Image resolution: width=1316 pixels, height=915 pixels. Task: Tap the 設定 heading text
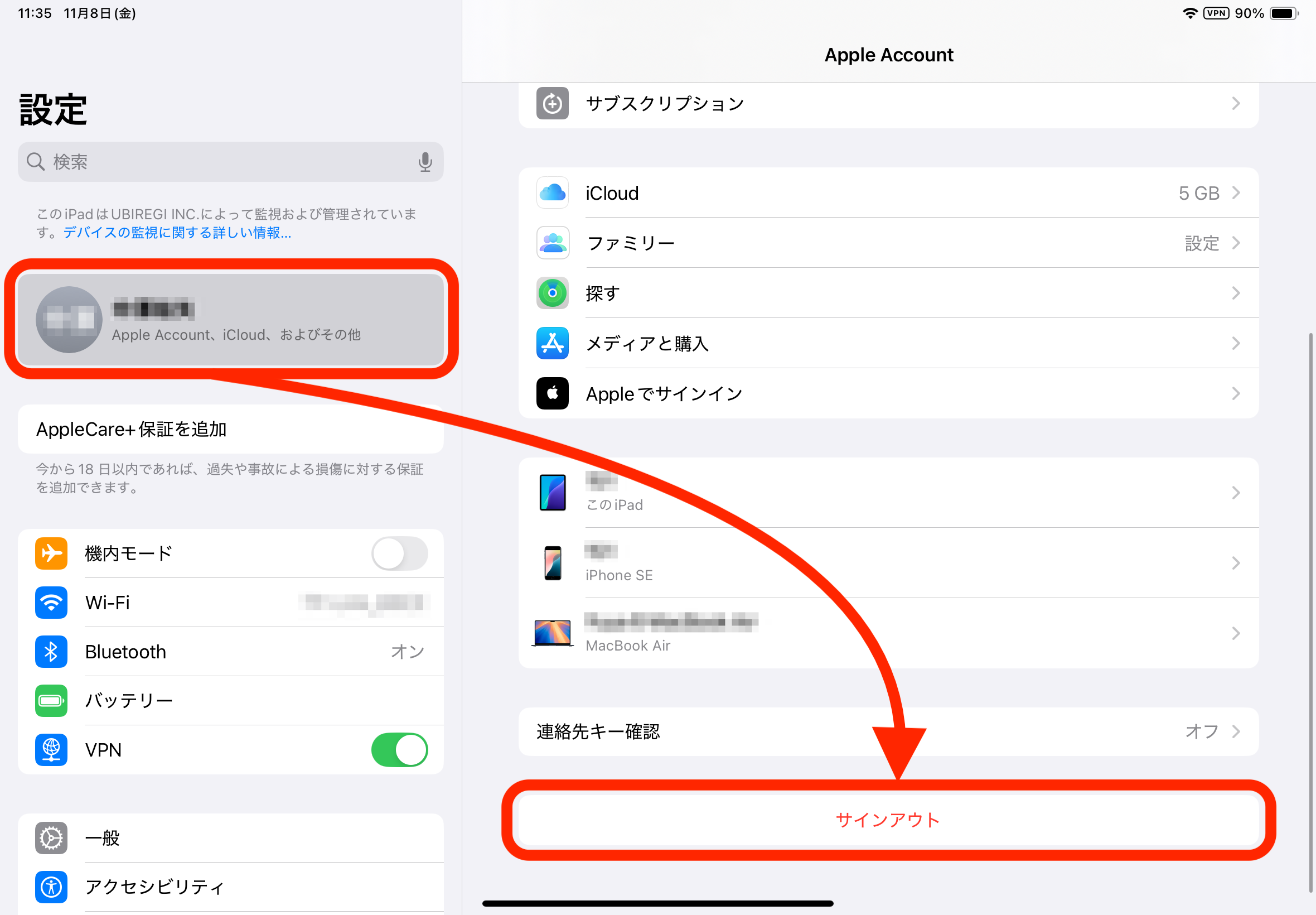pos(53,109)
